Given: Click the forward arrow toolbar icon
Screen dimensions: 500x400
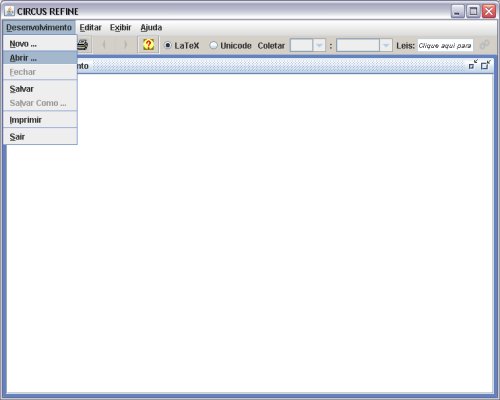Looking at the screenshot, I should coord(125,45).
